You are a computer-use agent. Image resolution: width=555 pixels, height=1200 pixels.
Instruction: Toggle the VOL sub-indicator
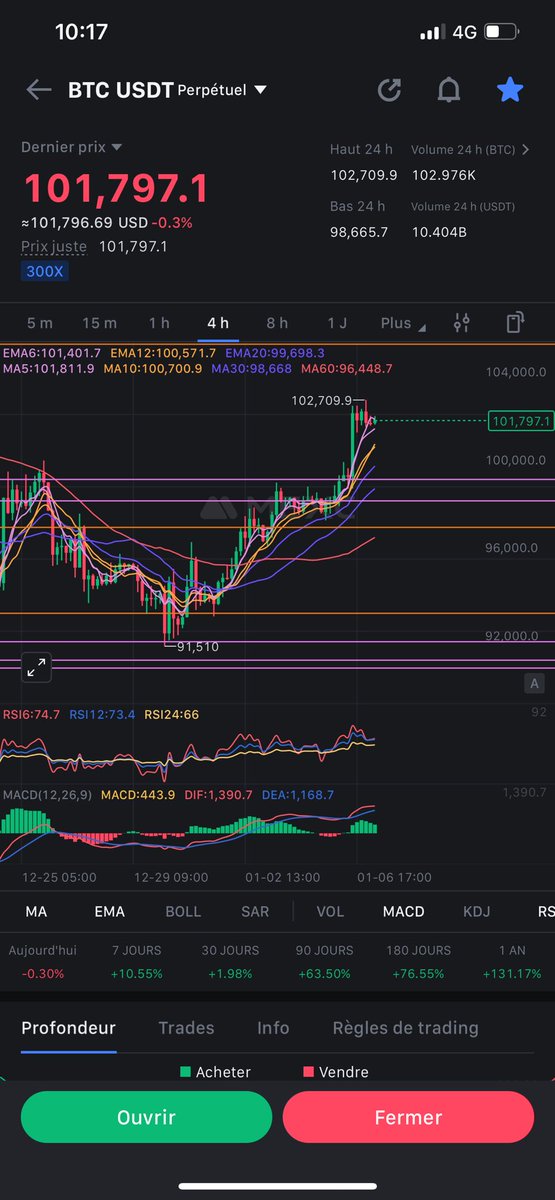330,911
